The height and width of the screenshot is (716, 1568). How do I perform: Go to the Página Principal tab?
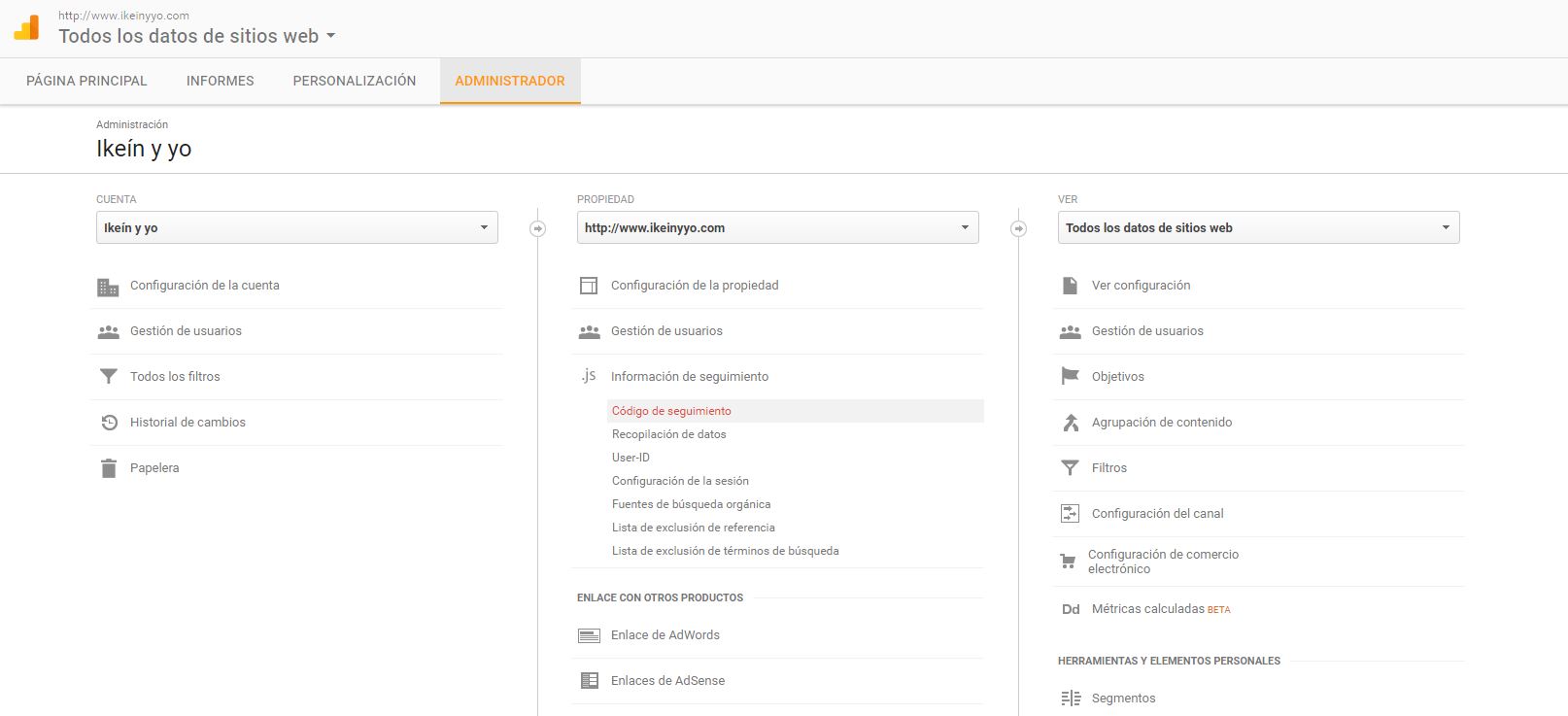coord(86,81)
